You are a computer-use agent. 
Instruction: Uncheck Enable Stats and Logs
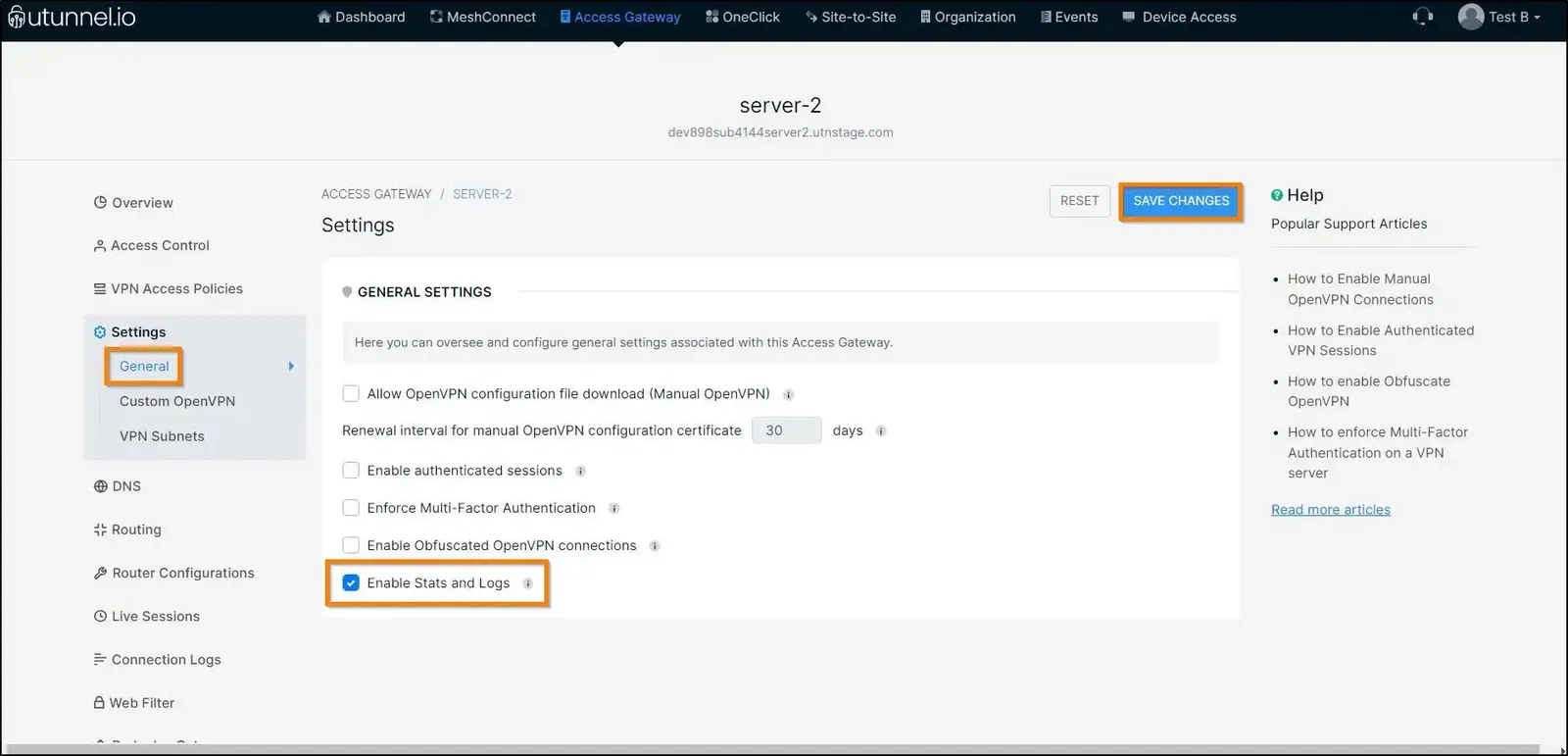click(x=351, y=582)
